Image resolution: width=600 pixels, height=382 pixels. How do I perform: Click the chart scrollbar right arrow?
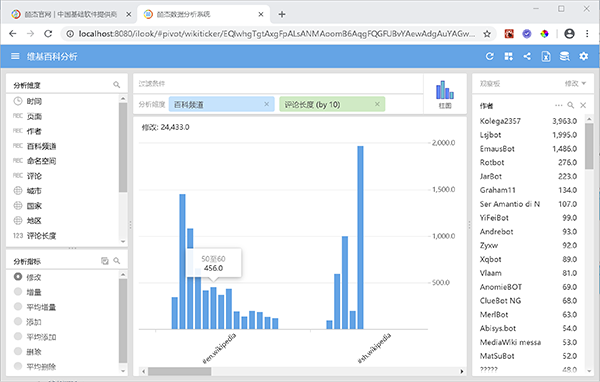(461, 371)
